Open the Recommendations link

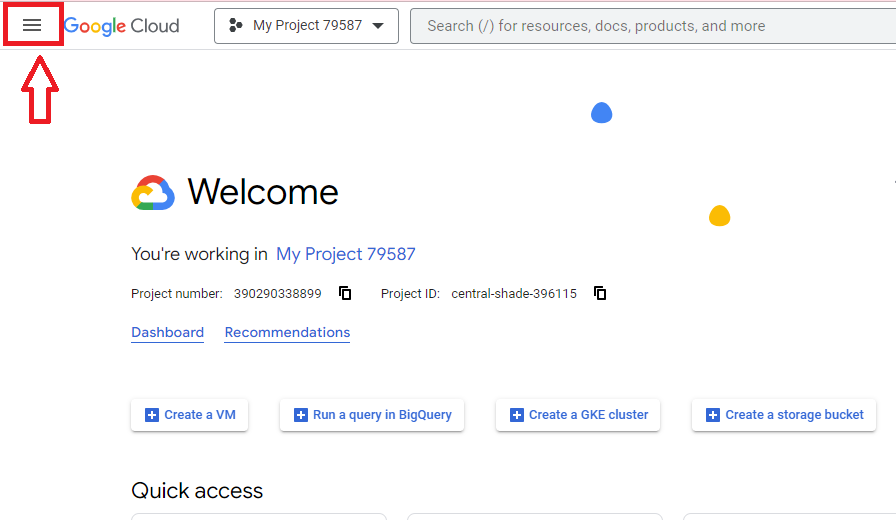tap(287, 333)
